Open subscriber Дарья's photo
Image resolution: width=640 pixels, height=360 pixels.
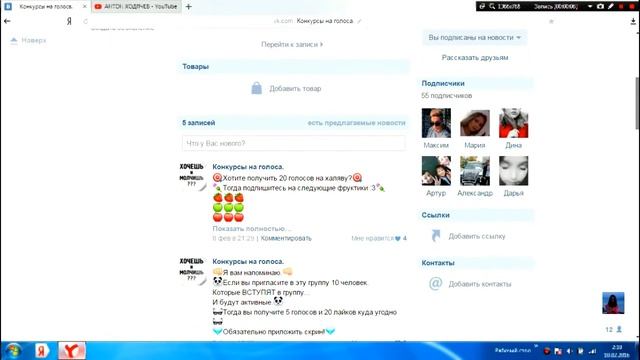pos(513,171)
